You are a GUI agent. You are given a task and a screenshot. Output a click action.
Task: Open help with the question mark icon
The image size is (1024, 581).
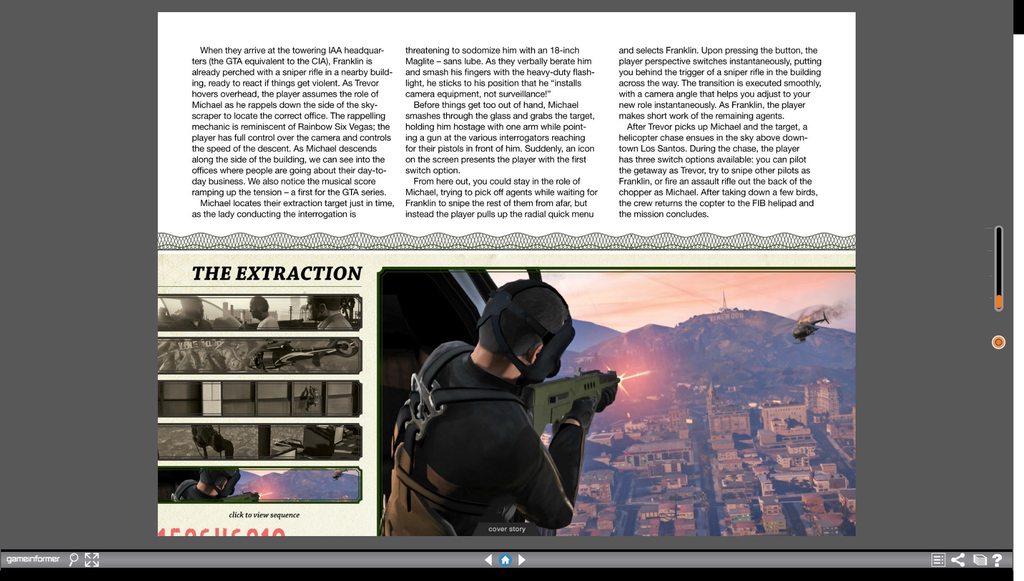tap(997, 560)
